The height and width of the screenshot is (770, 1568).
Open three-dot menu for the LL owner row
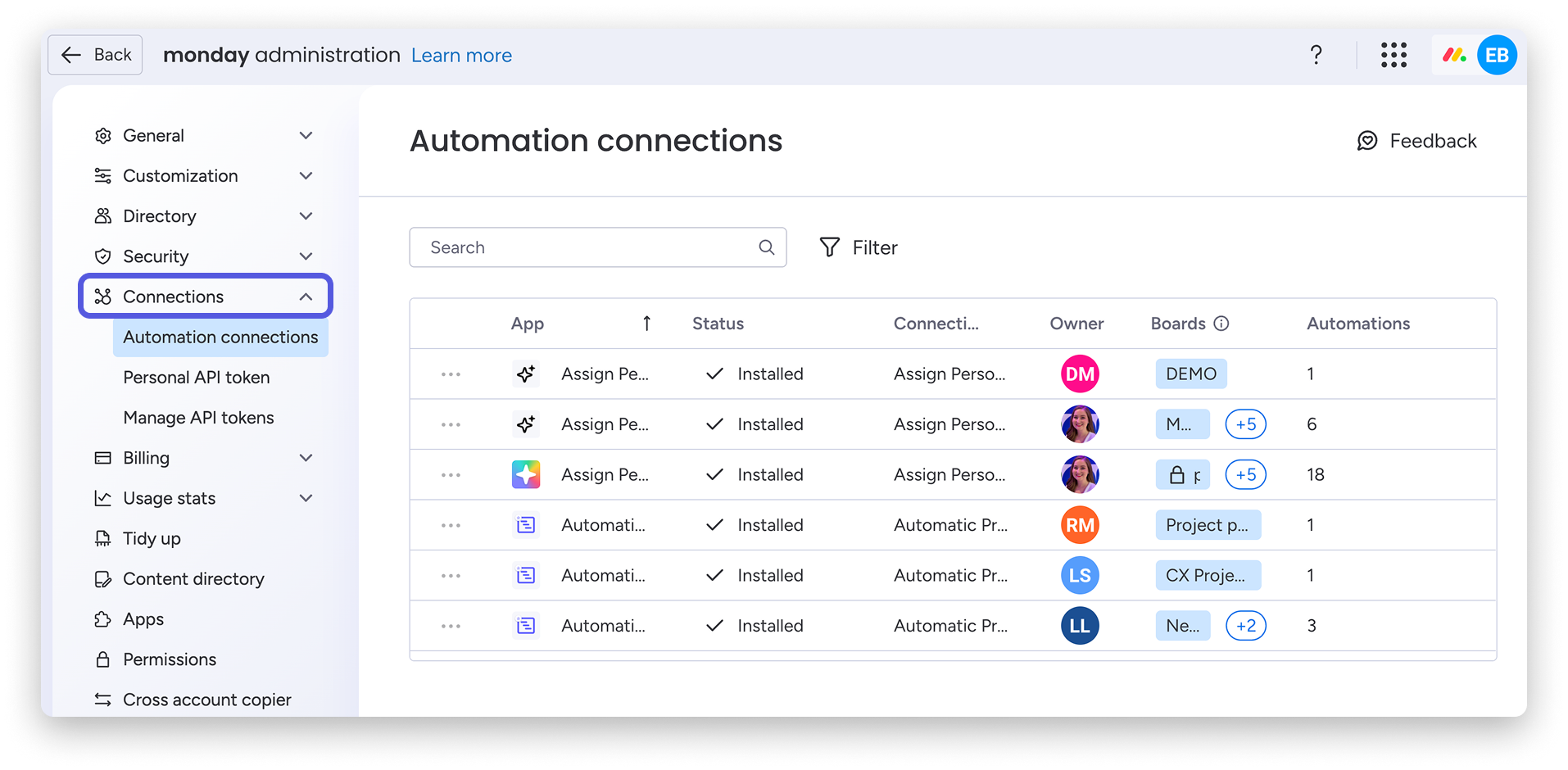451,626
